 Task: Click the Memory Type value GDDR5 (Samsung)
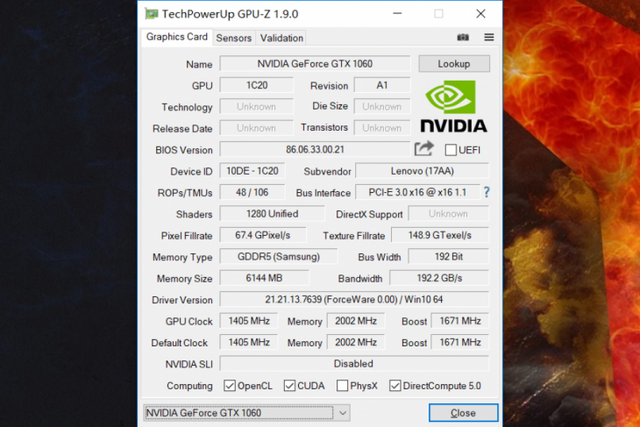click(x=279, y=257)
